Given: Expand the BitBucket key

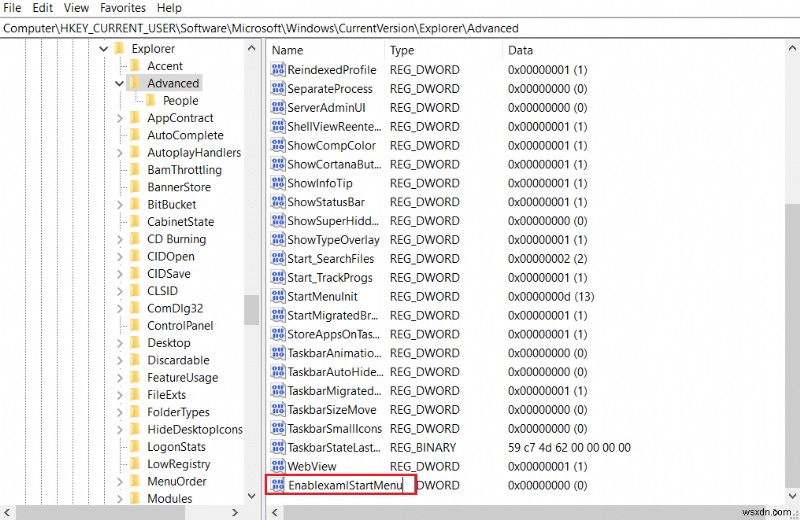Looking at the screenshot, I should pos(119,205).
